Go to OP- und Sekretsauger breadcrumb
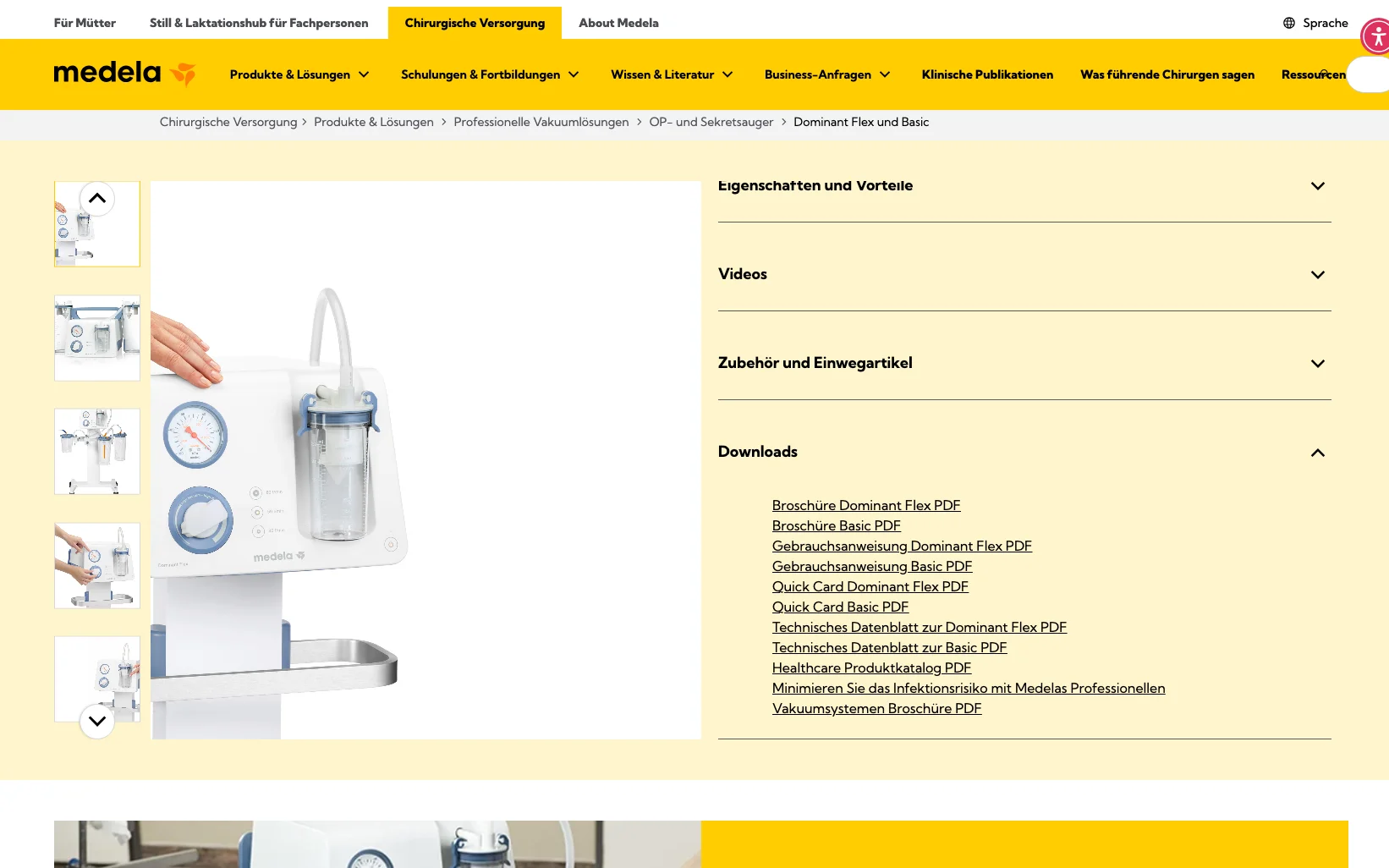 711,122
